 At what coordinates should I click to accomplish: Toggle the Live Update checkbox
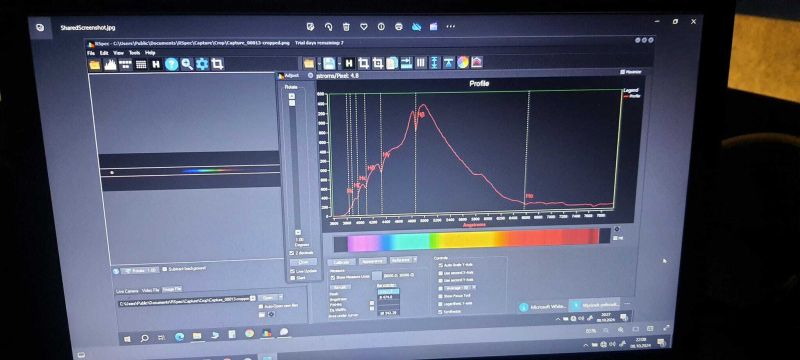pos(292,271)
